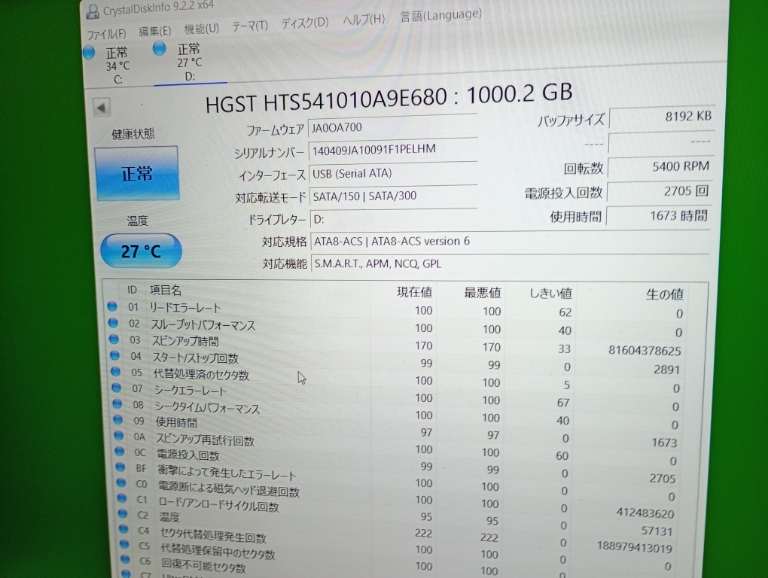Click status dot for 01 リードエラーレート
Screen dimensions: 768x578
tap(112, 306)
